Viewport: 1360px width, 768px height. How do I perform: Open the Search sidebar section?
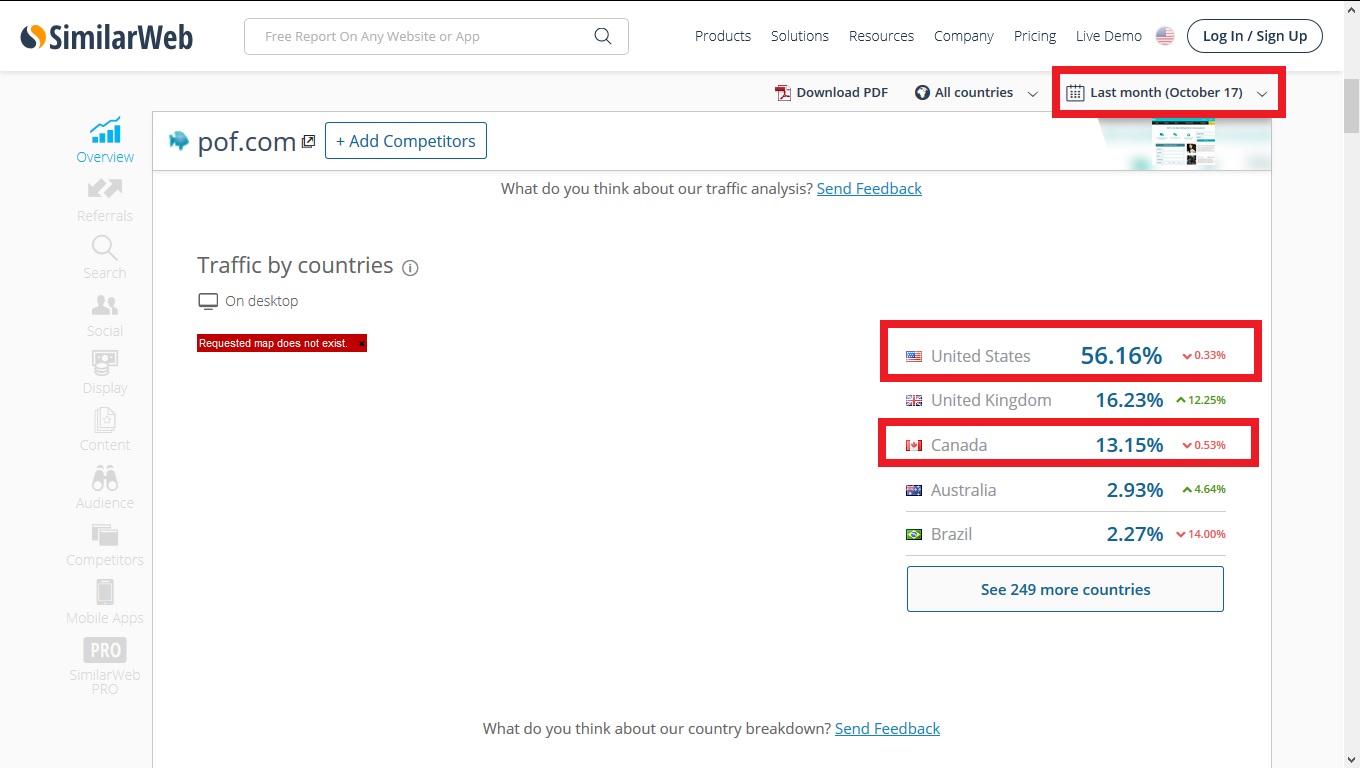click(105, 257)
